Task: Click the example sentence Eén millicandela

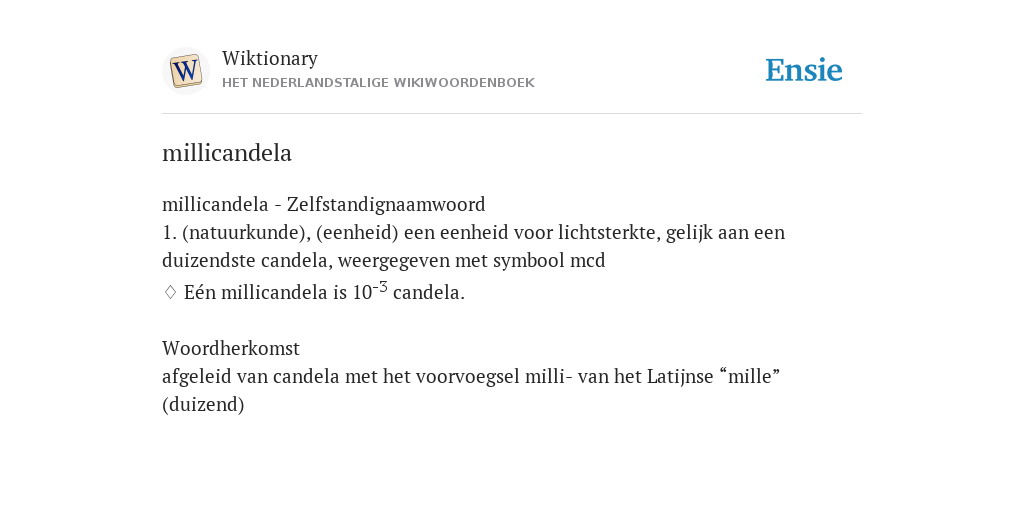Action: [324, 292]
